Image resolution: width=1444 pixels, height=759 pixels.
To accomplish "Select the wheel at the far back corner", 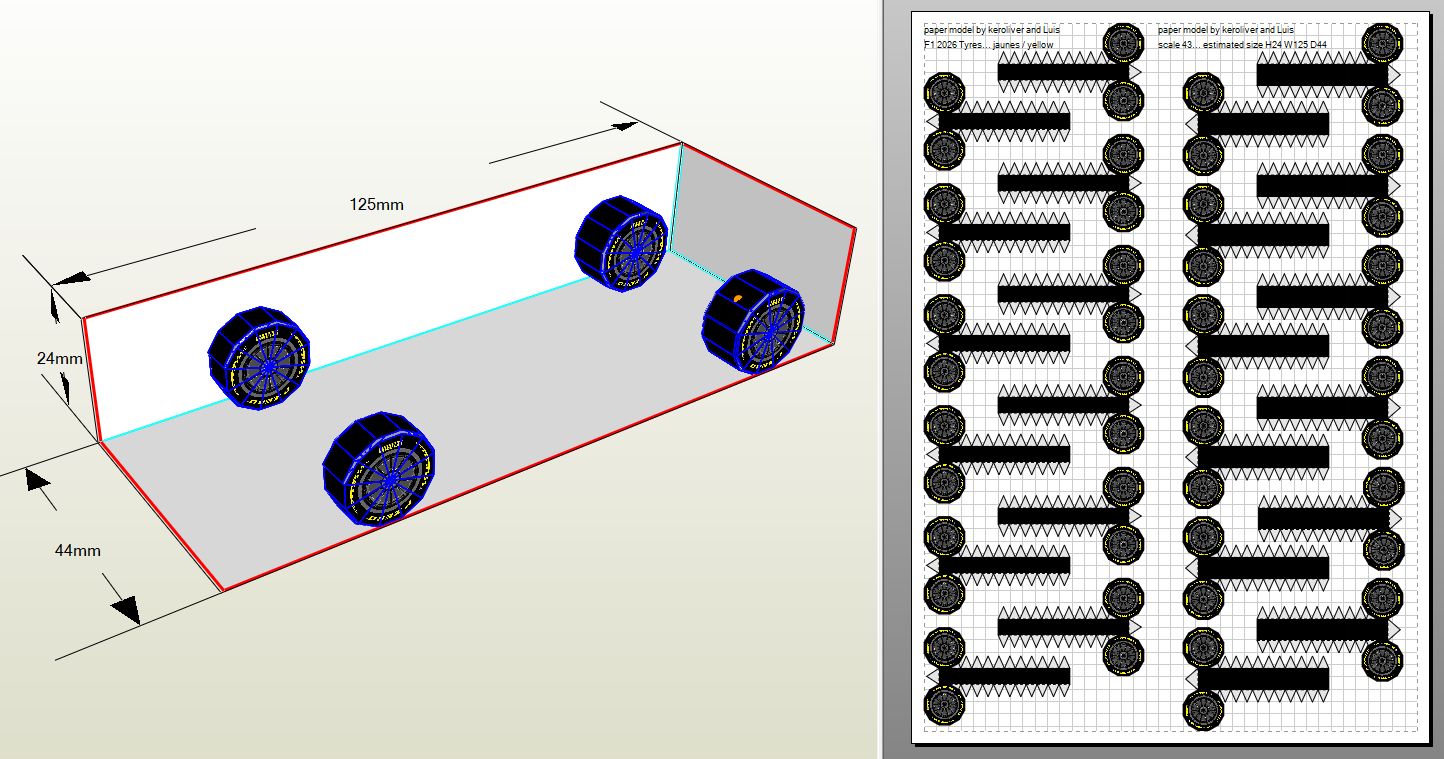I will [x=621, y=244].
